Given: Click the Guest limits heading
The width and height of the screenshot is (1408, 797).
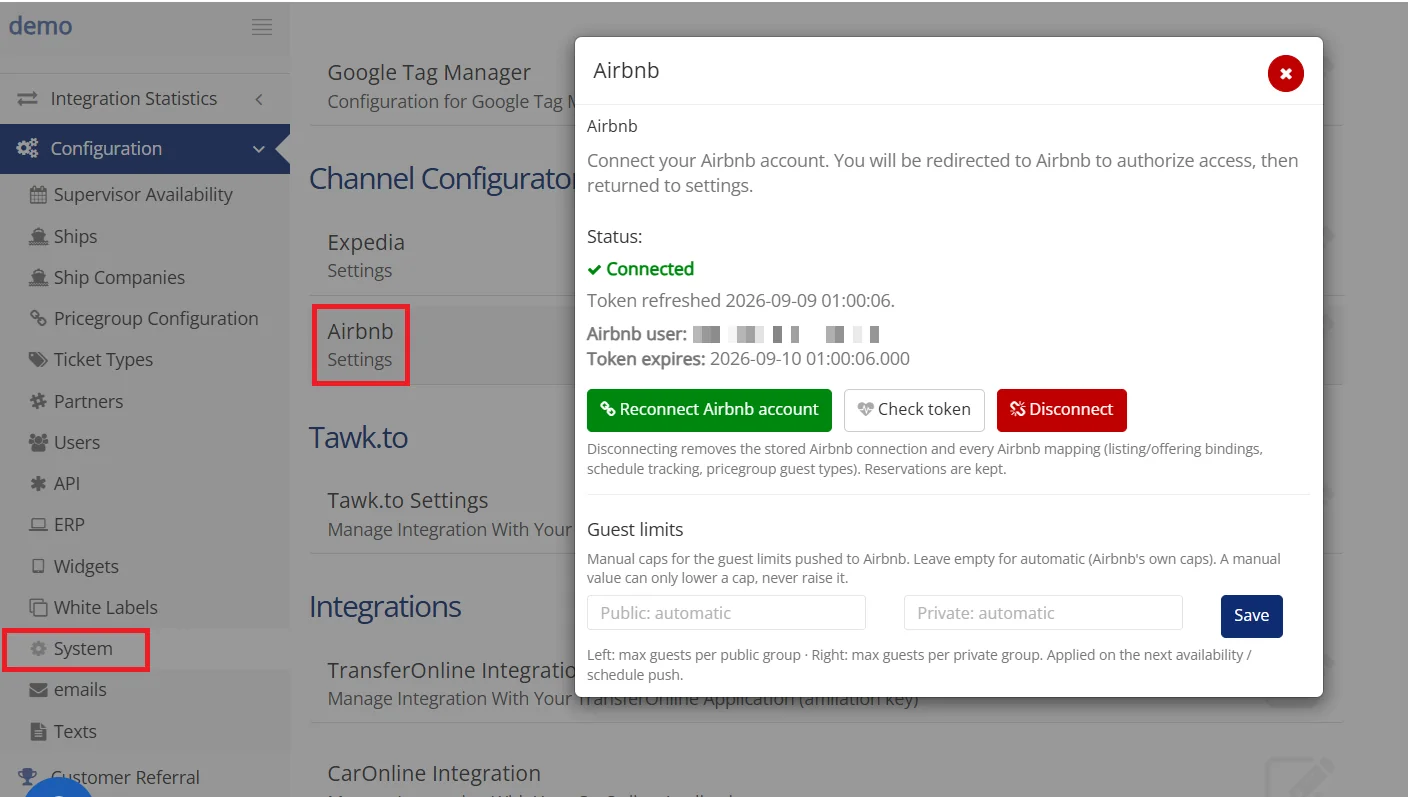Looking at the screenshot, I should (x=637, y=530).
